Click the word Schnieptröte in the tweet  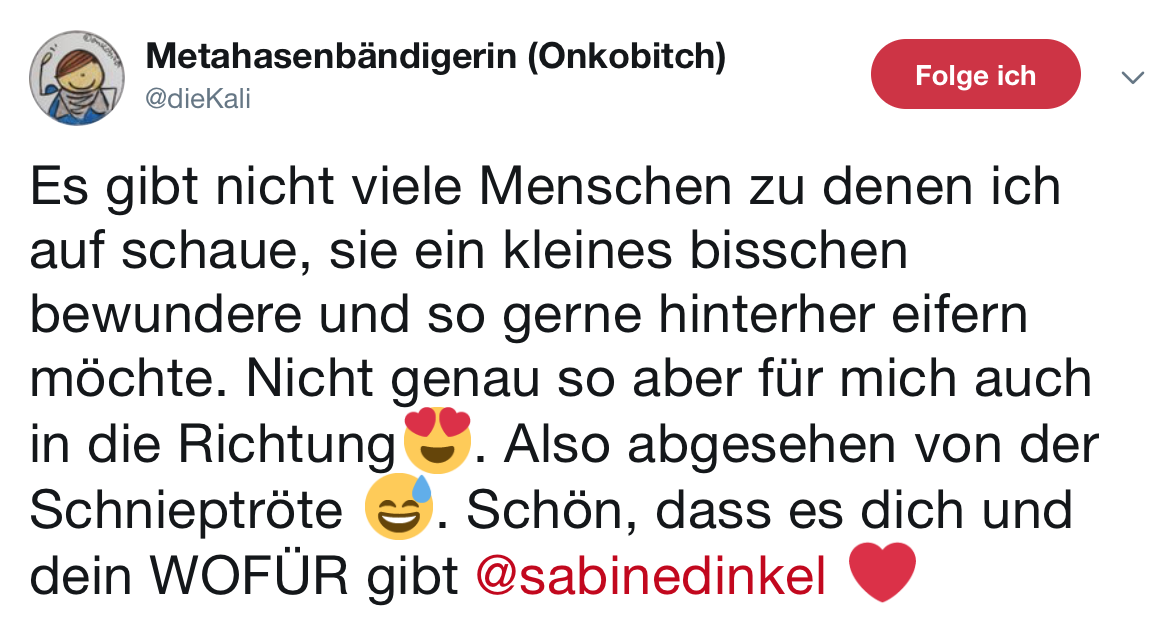[x=186, y=511]
